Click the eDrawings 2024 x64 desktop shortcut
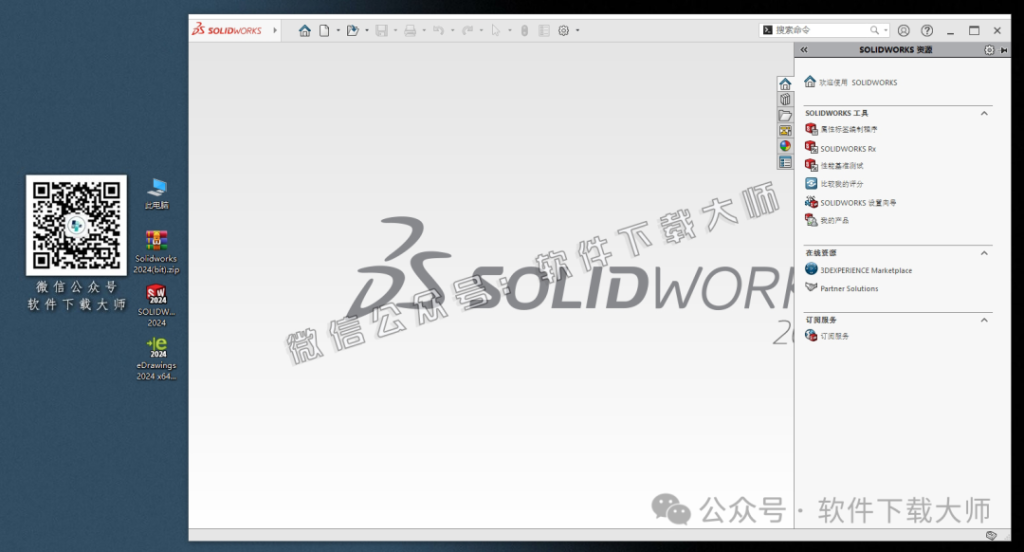1024x552 pixels. (x=156, y=358)
